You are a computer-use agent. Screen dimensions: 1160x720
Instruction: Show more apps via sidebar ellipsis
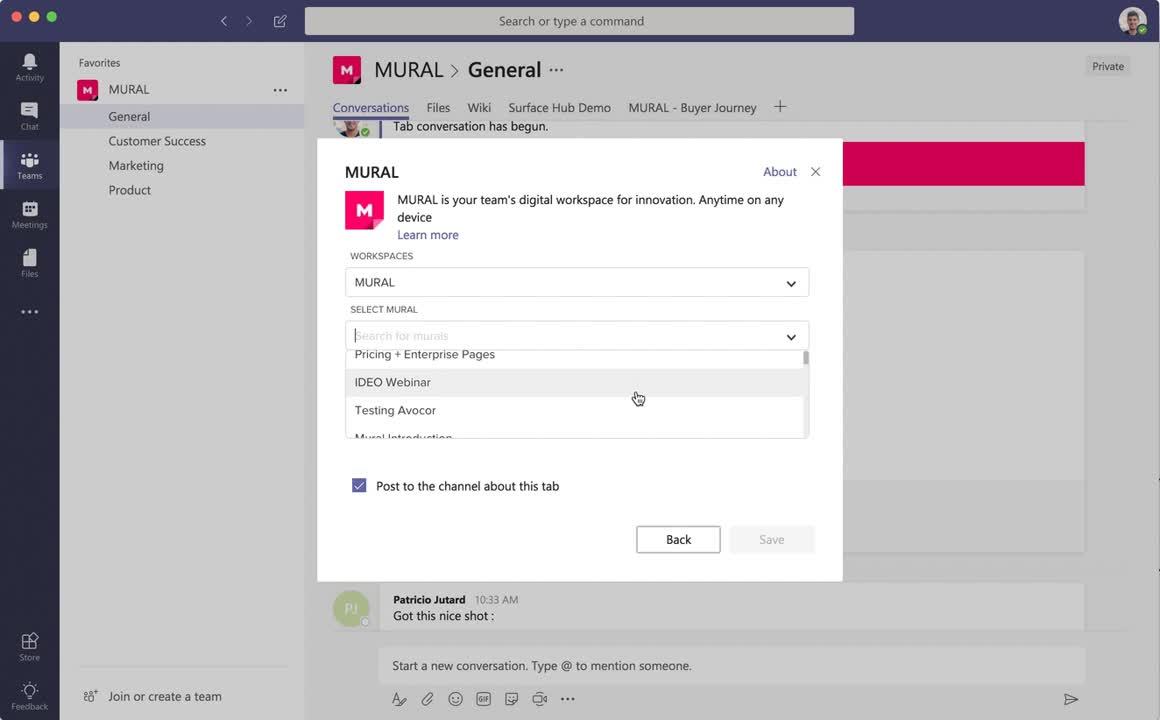coord(30,312)
